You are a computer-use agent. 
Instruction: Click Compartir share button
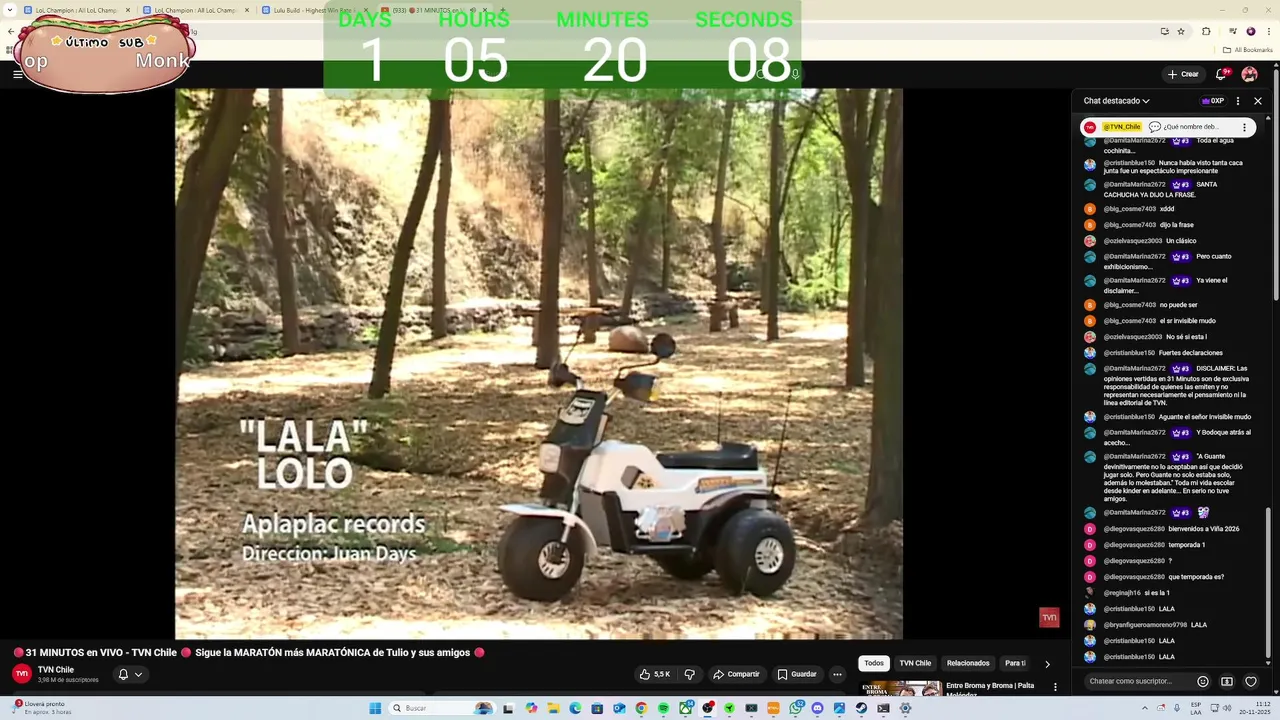click(736, 674)
